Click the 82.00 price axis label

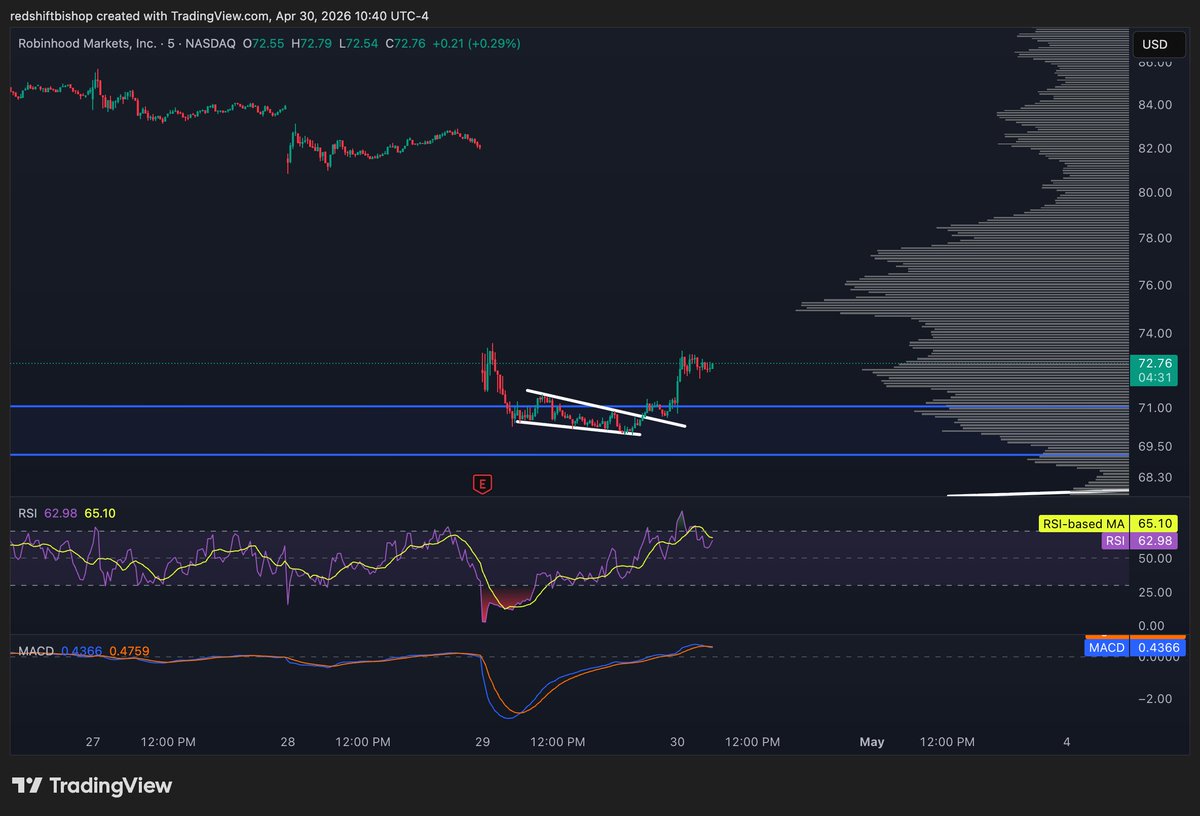[x=1155, y=148]
